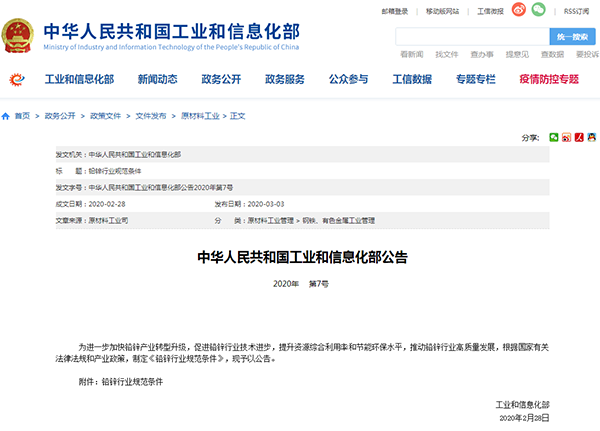This screenshot has width=600, height=431.
Task: Click the Weibo icon in header
Action: [518, 11]
